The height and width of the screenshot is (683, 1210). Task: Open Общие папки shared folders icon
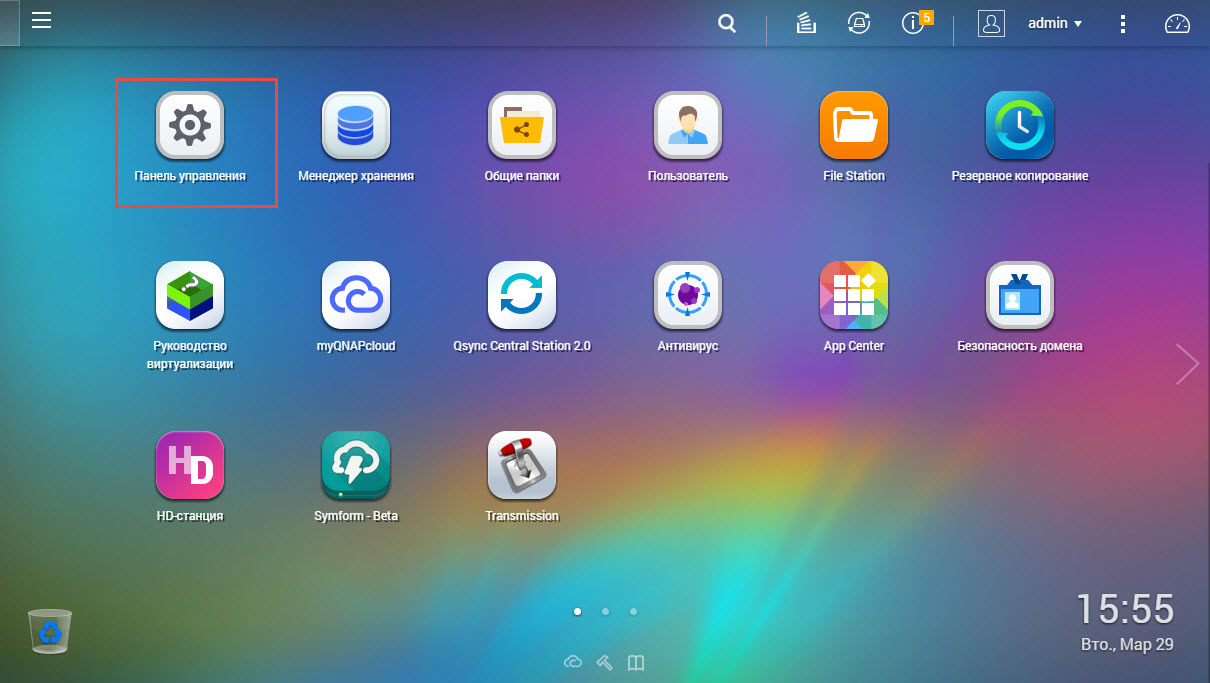[522, 125]
